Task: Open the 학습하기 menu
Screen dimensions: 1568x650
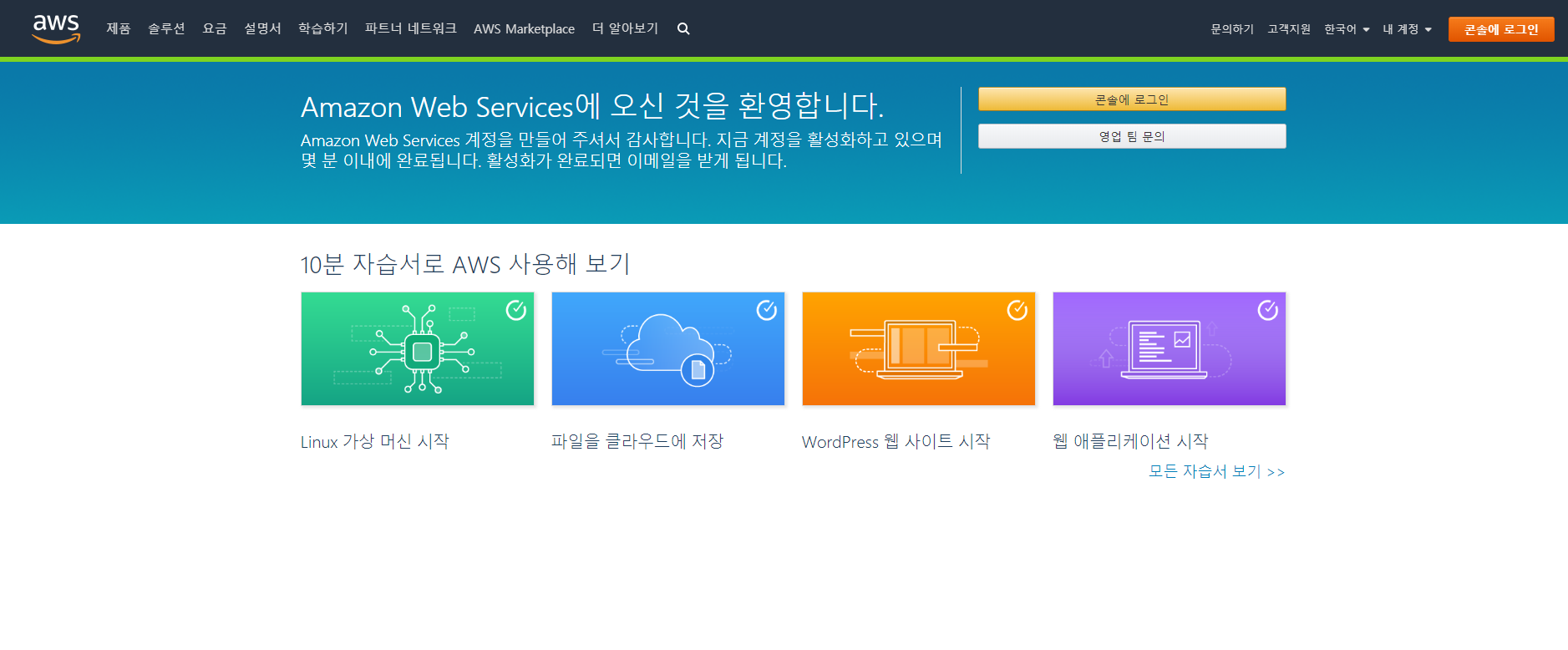Action: click(323, 28)
